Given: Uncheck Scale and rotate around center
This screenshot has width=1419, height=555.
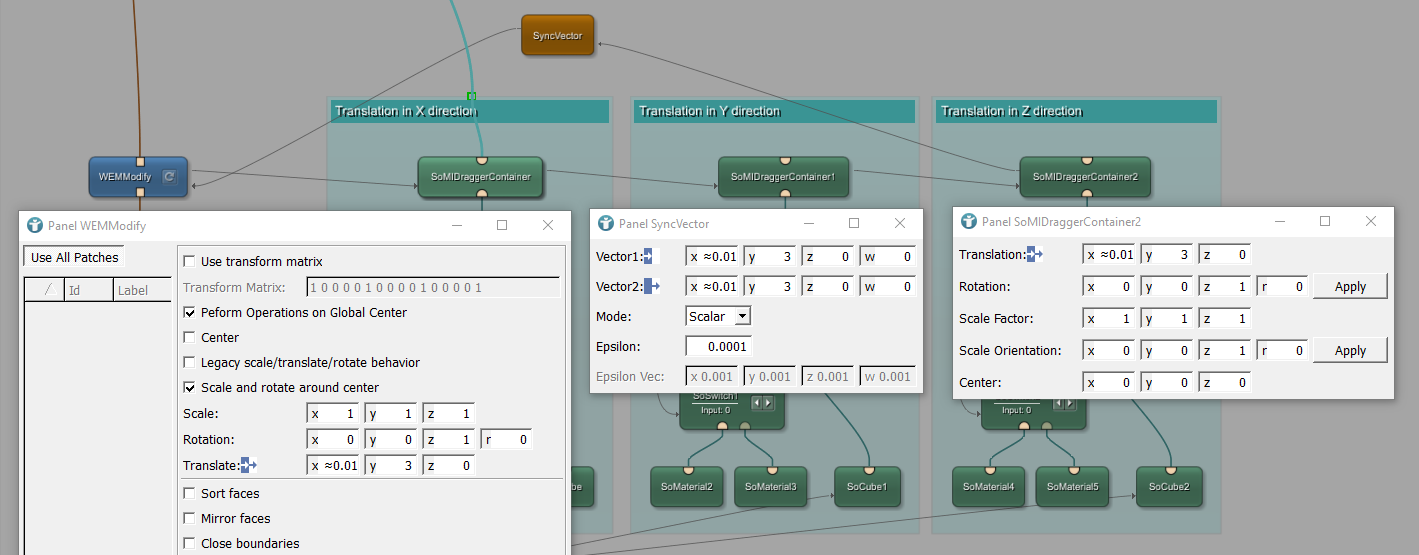Looking at the screenshot, I should click(x=189, y=388).
